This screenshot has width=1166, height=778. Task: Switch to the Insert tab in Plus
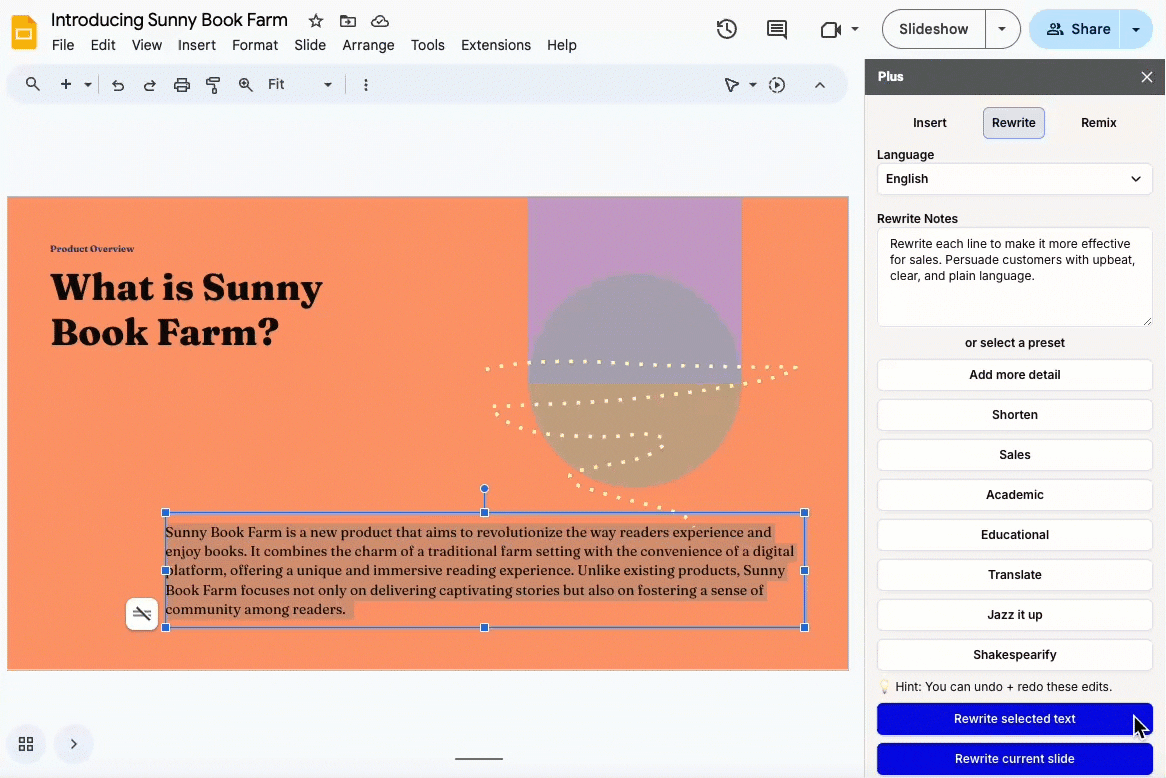pos(930,123)
